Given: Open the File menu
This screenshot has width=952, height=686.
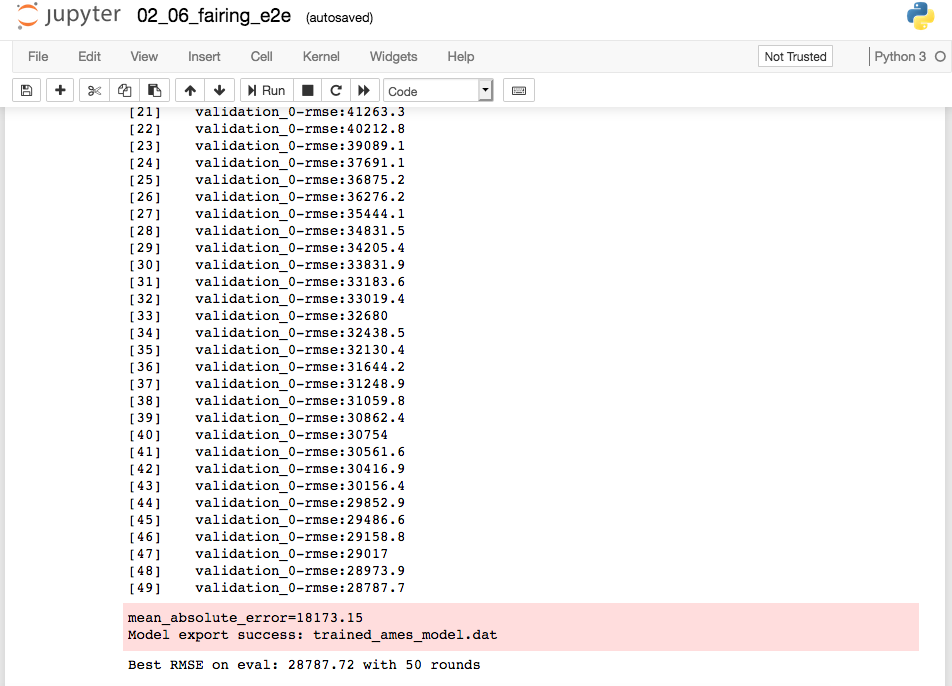Looking at the screenshot, I should click(x=38, y=57).
